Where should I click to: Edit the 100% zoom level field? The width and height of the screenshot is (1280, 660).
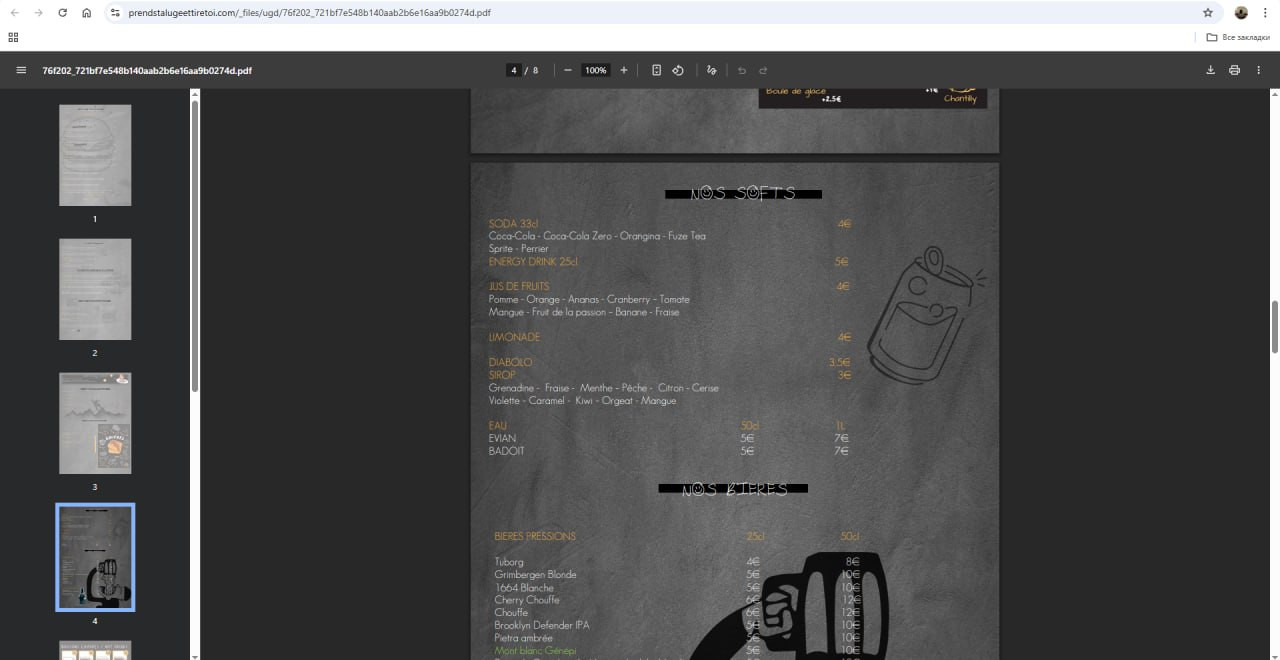click(x=596, y=70)
